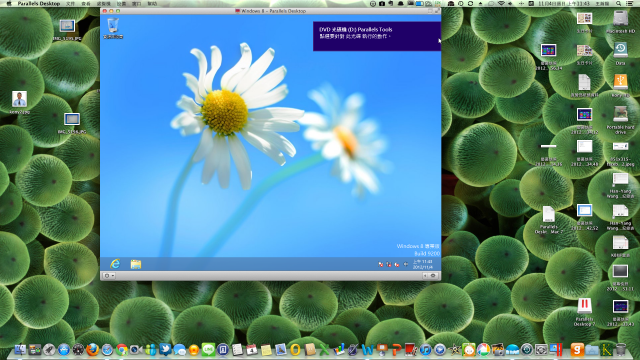Open the Parallels gear dropdown in the status bar
This screenshot has width=640, height=360.
click(x=109, y=276)
